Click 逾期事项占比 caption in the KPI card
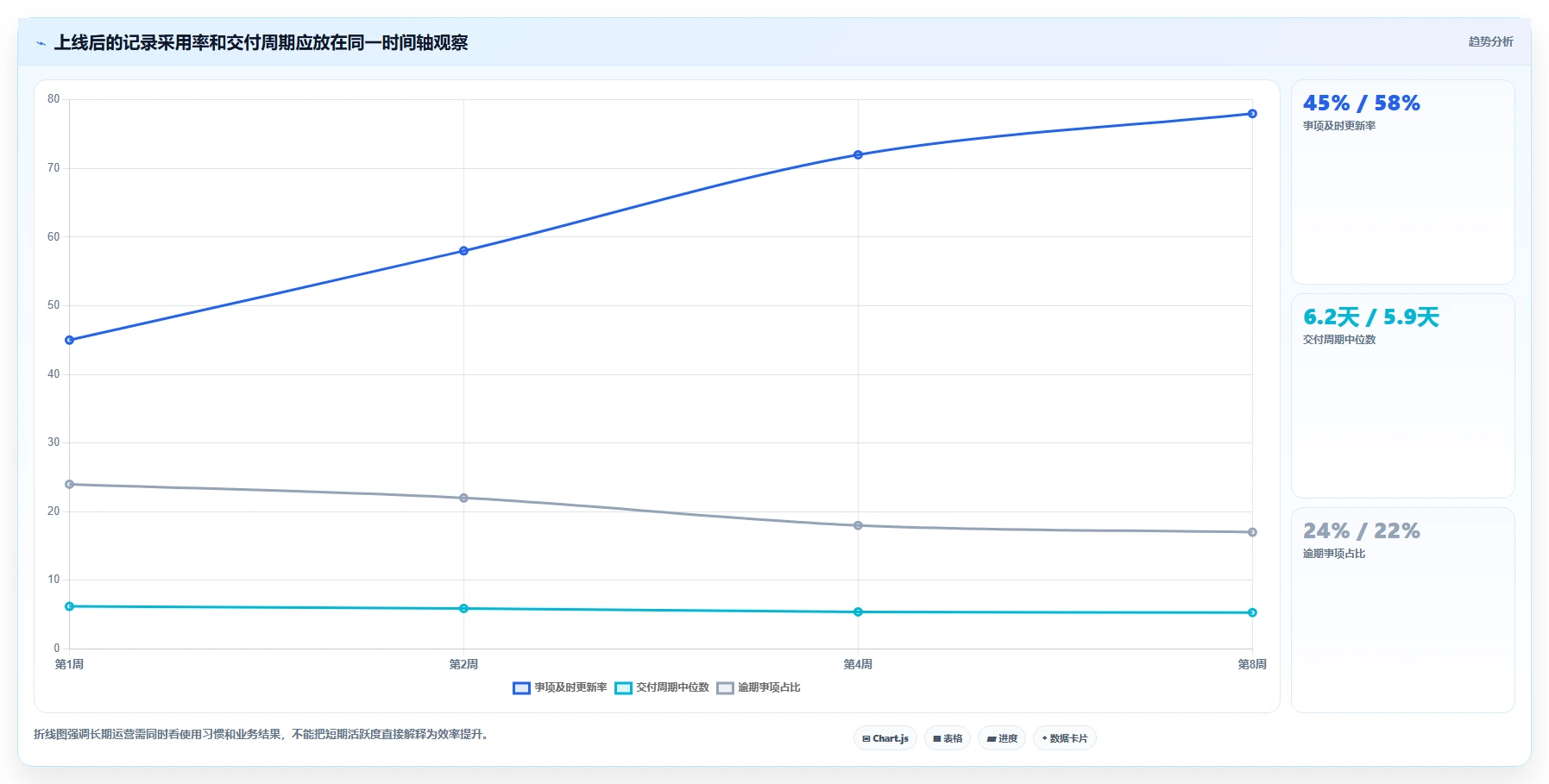This screenshot has width=1549, height=784. [1334, 554]
